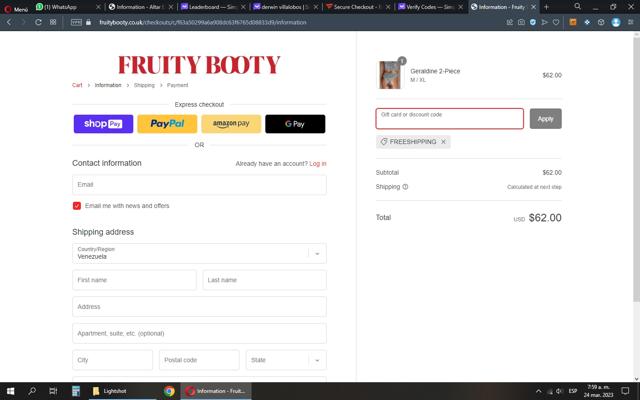The image size is (640, 400).
Task: Open the Opera Menu button
Action: pyautogui.click(x=16, y=8)
